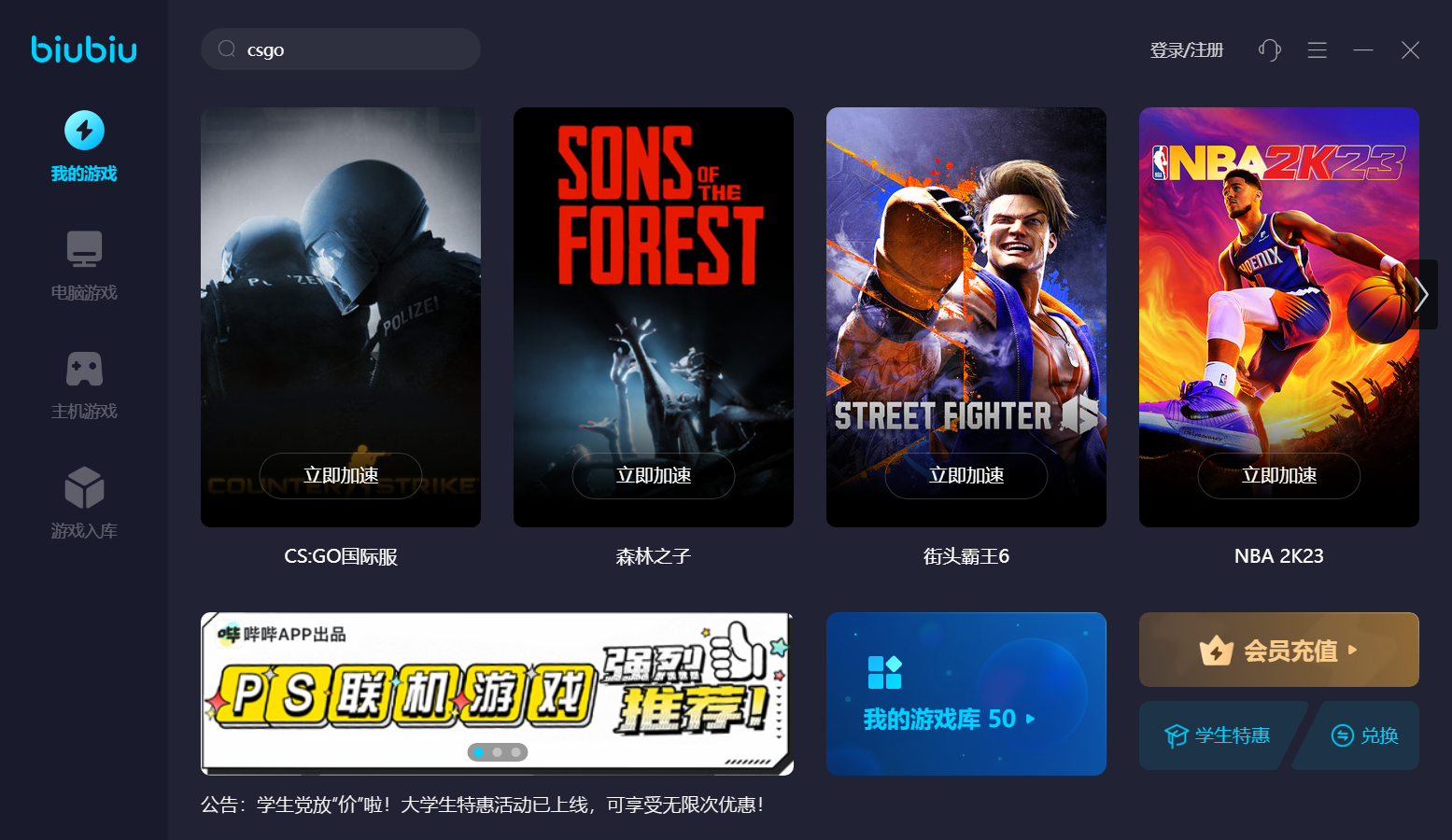Open the 兑换 tab
This screenshot has height=840, width=1452.
(x=1364, y=735)
